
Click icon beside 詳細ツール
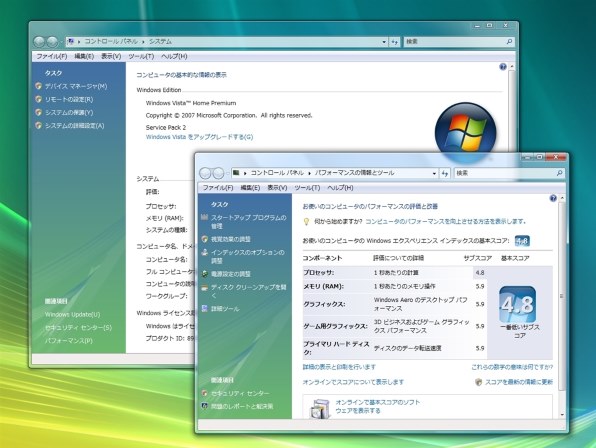coord(204,308)
